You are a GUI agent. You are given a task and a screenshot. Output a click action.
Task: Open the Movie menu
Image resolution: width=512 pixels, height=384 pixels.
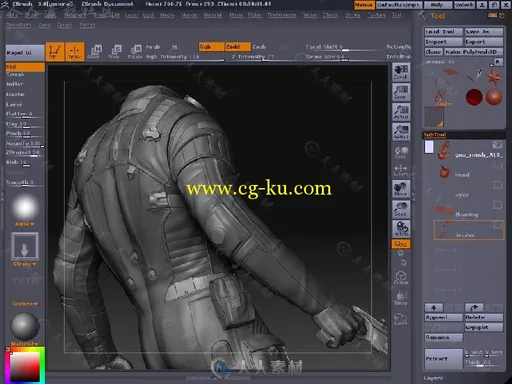click(236, 15)
